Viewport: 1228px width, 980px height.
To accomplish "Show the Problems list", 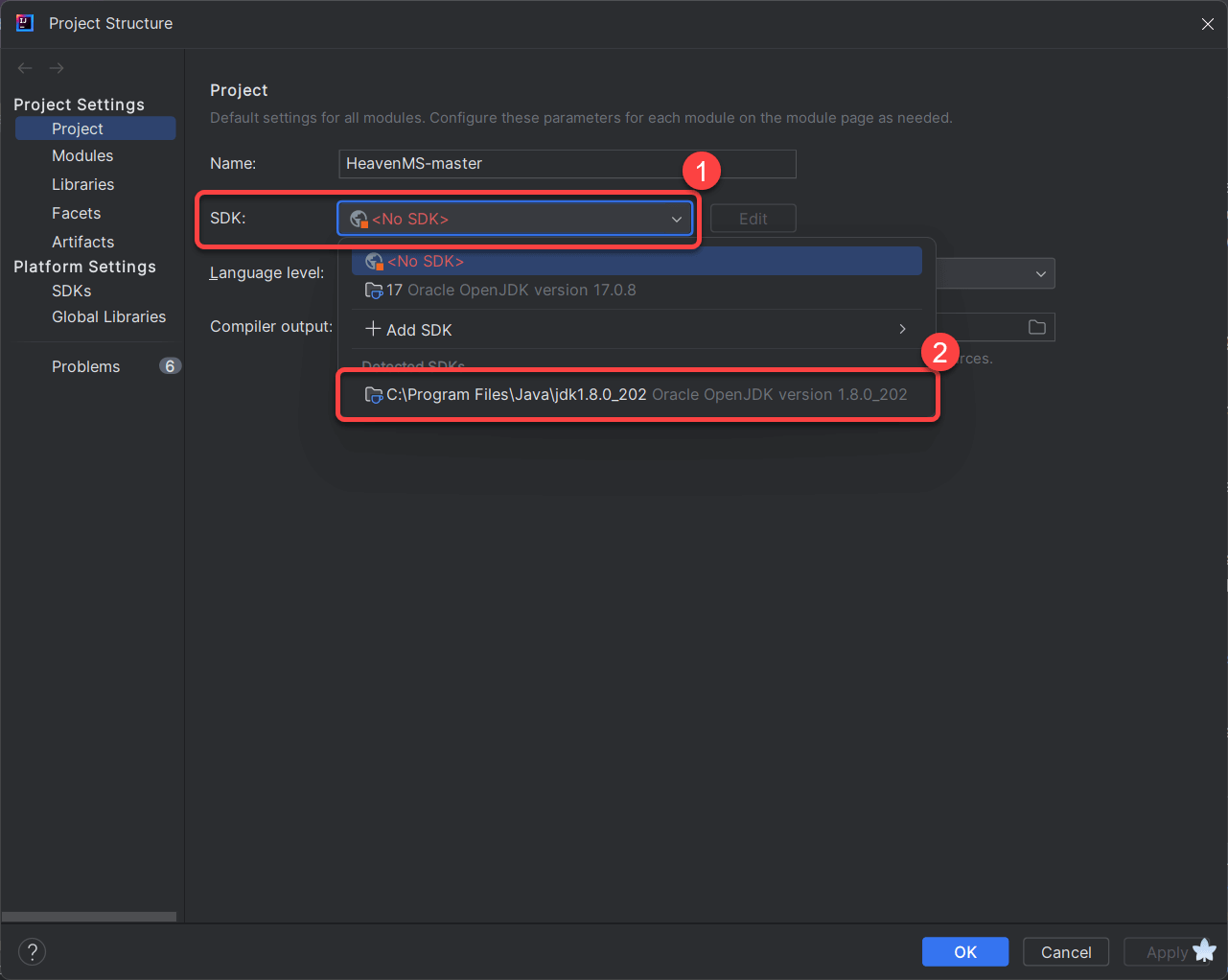I will (x=85, y=366).
